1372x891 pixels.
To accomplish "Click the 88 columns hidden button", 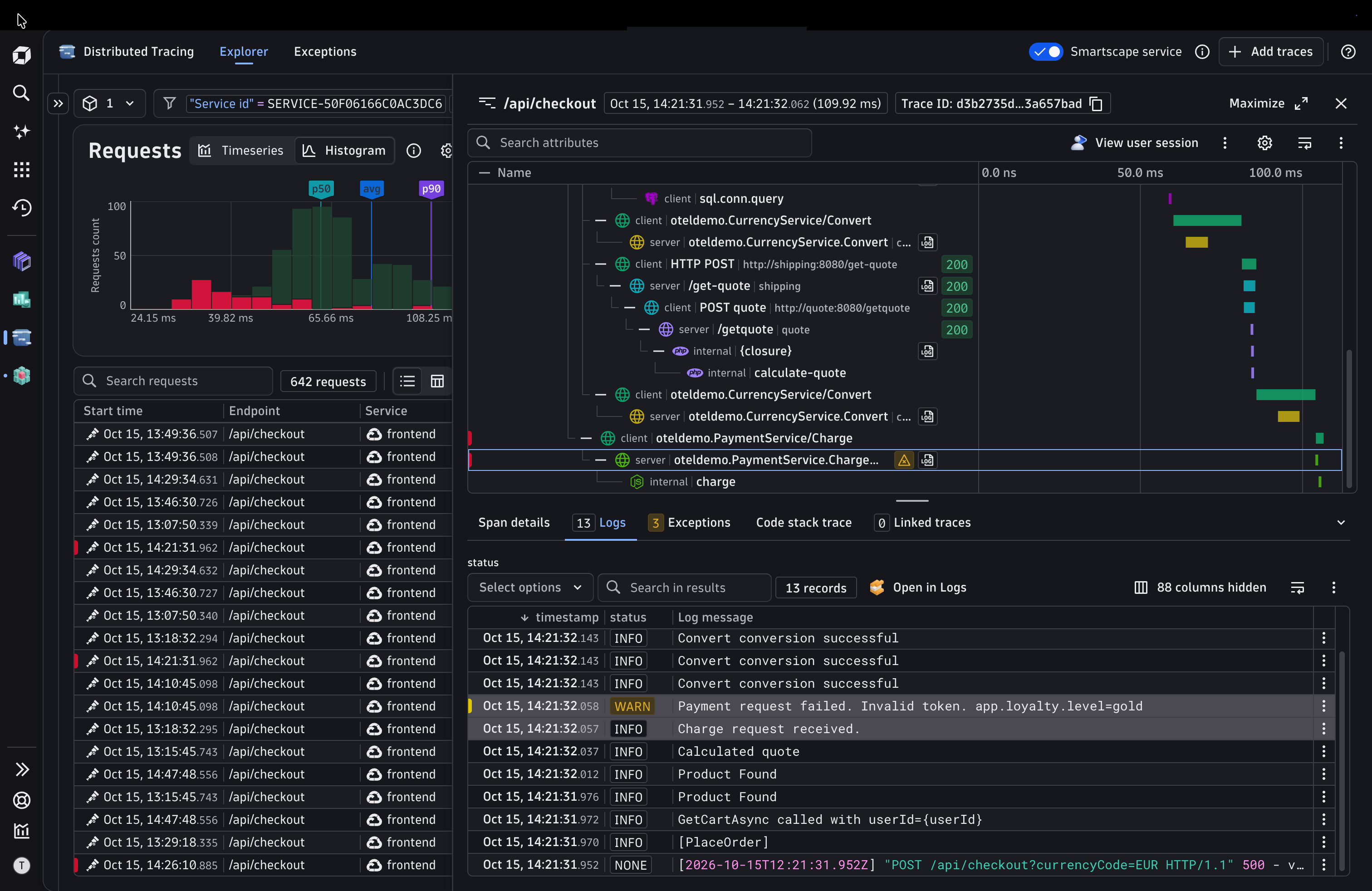I will [1200, 588].
